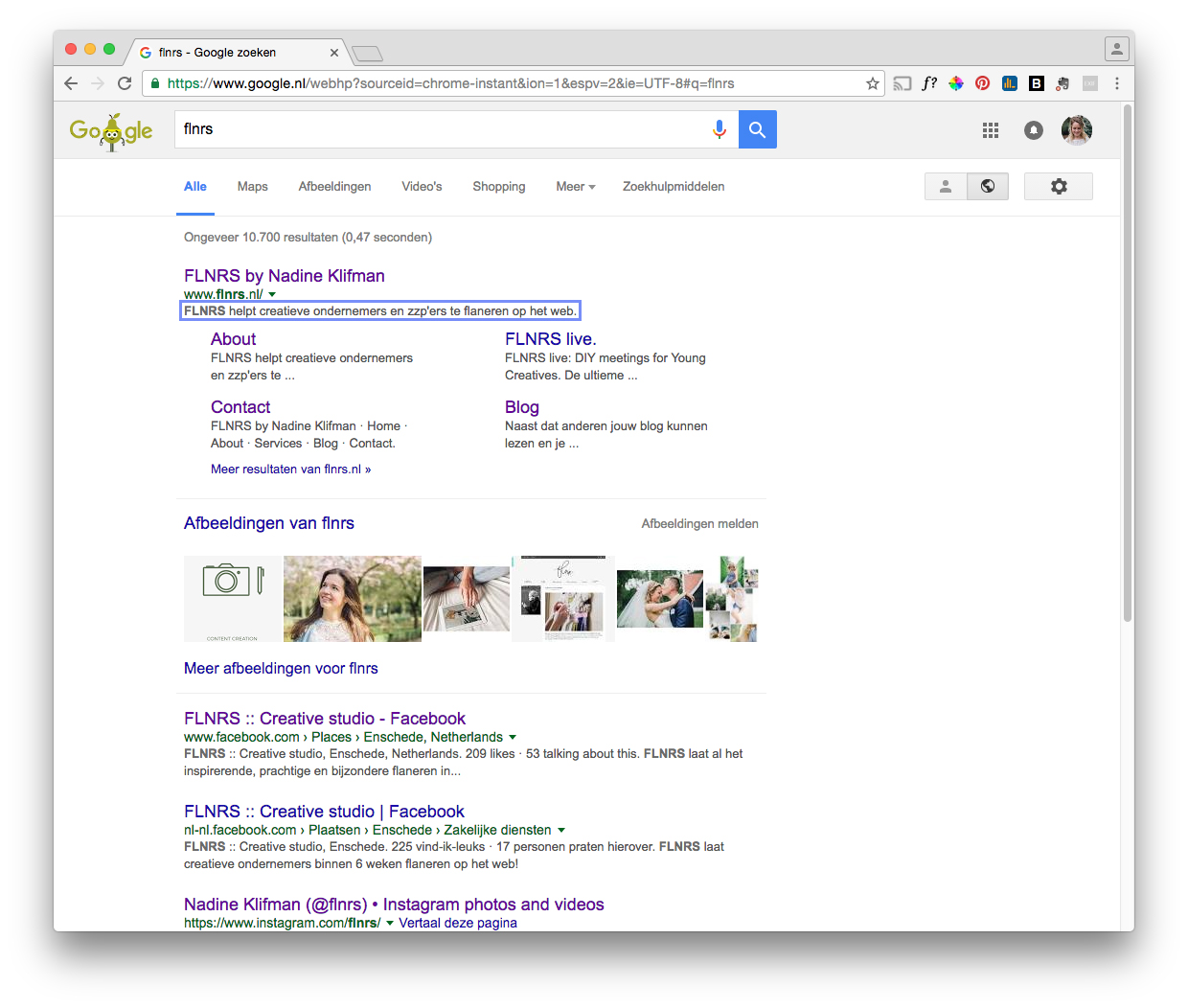1188x1008 pixels.
Task: Open 'Afbeeldingen van flnrs' heading link
Action: (x=269, y=523)
